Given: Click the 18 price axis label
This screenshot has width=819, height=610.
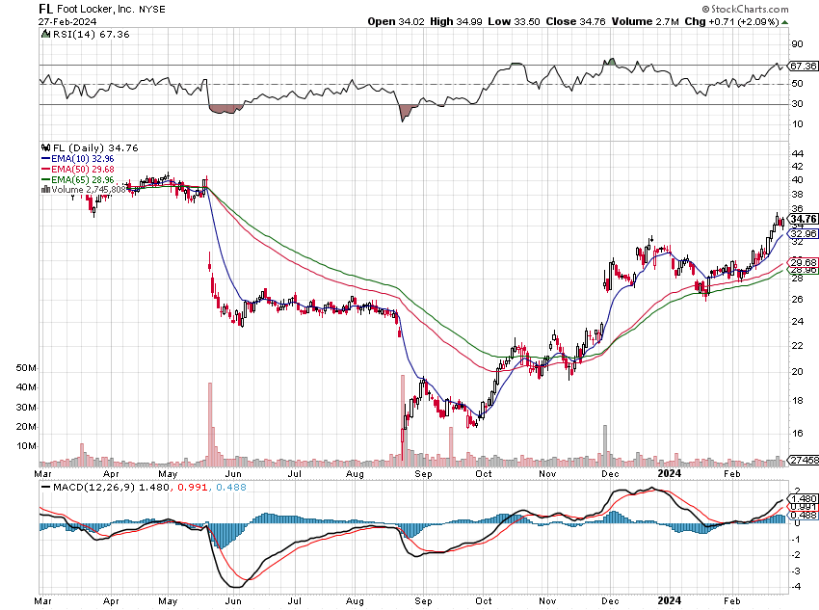Looking at the screenshot, I should tap(797, 401).
